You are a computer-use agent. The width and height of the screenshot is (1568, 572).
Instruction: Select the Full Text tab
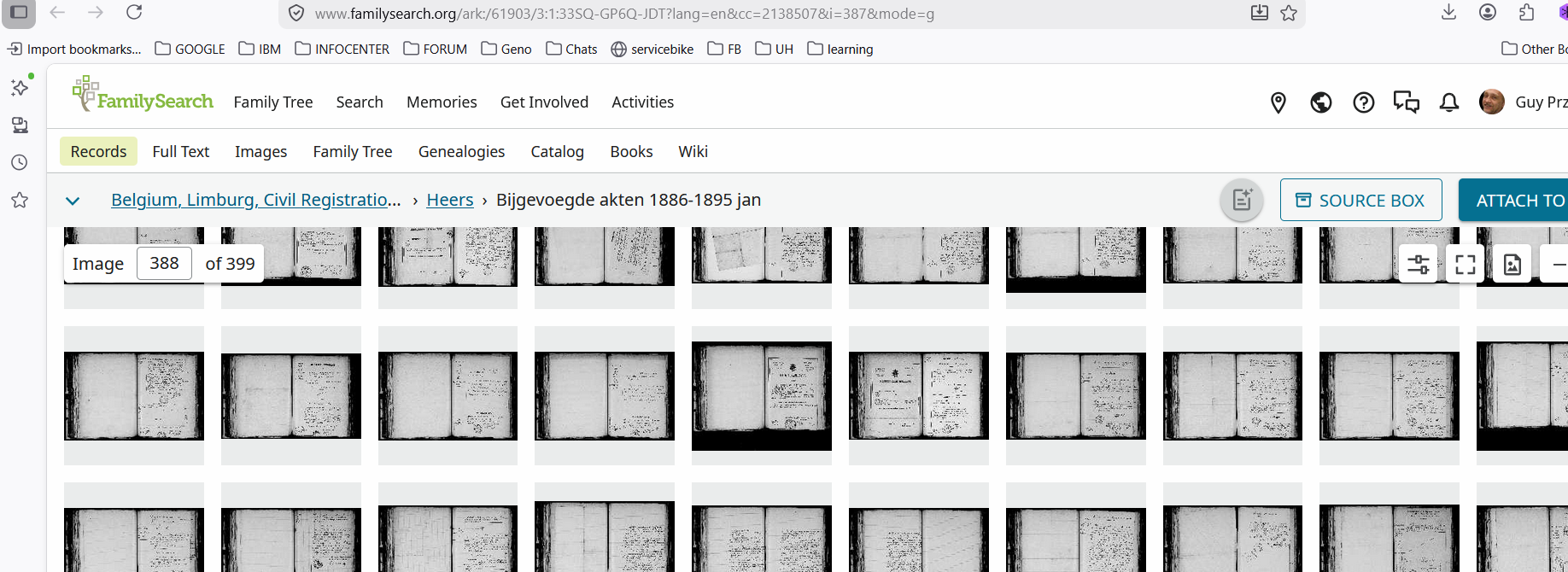[x=181, y=151]
